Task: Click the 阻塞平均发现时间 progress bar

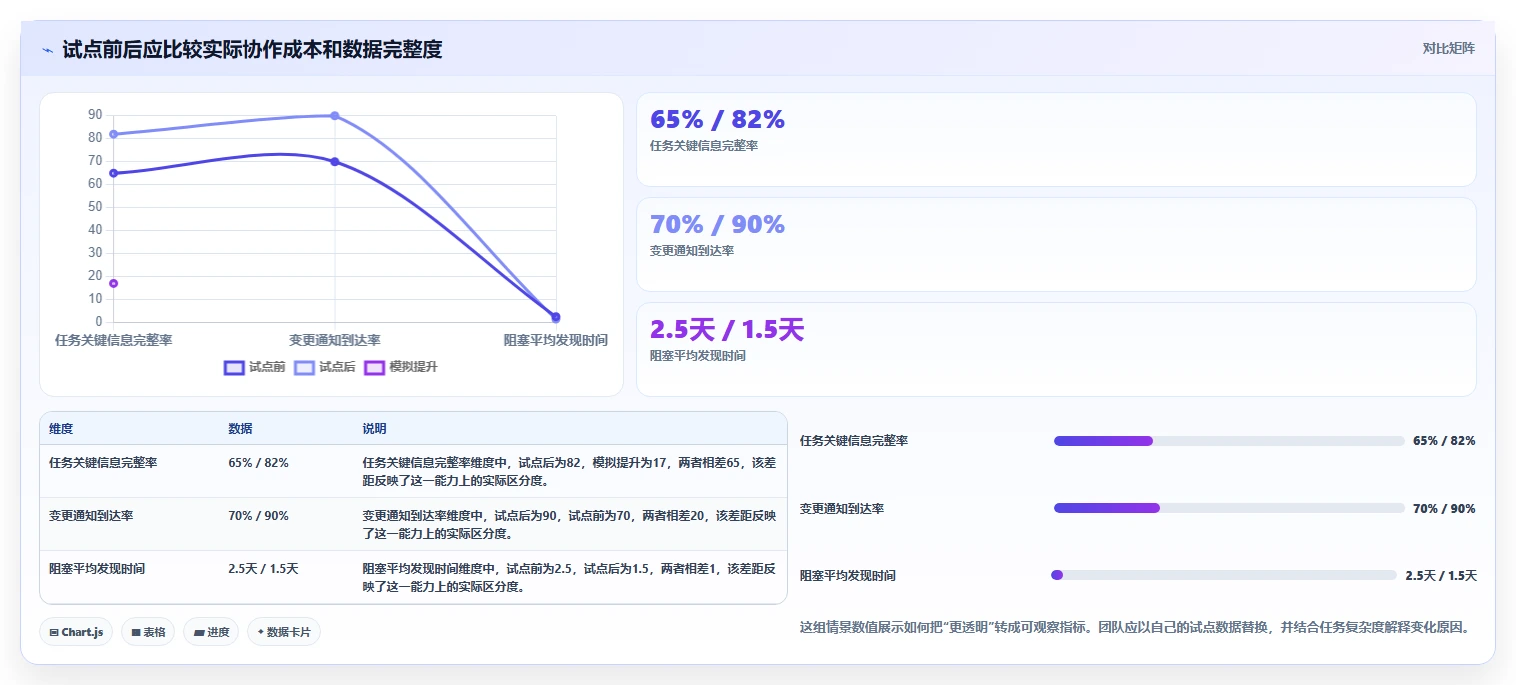Action: [1224, 575]
